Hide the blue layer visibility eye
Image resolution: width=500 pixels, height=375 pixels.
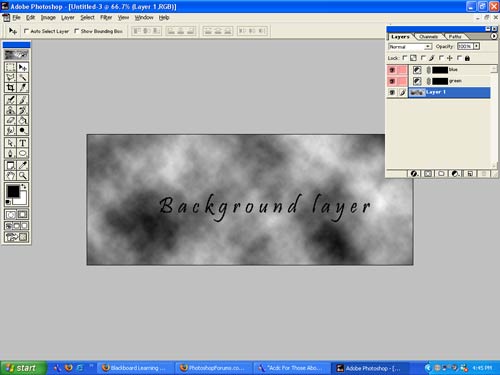(392, 70)
